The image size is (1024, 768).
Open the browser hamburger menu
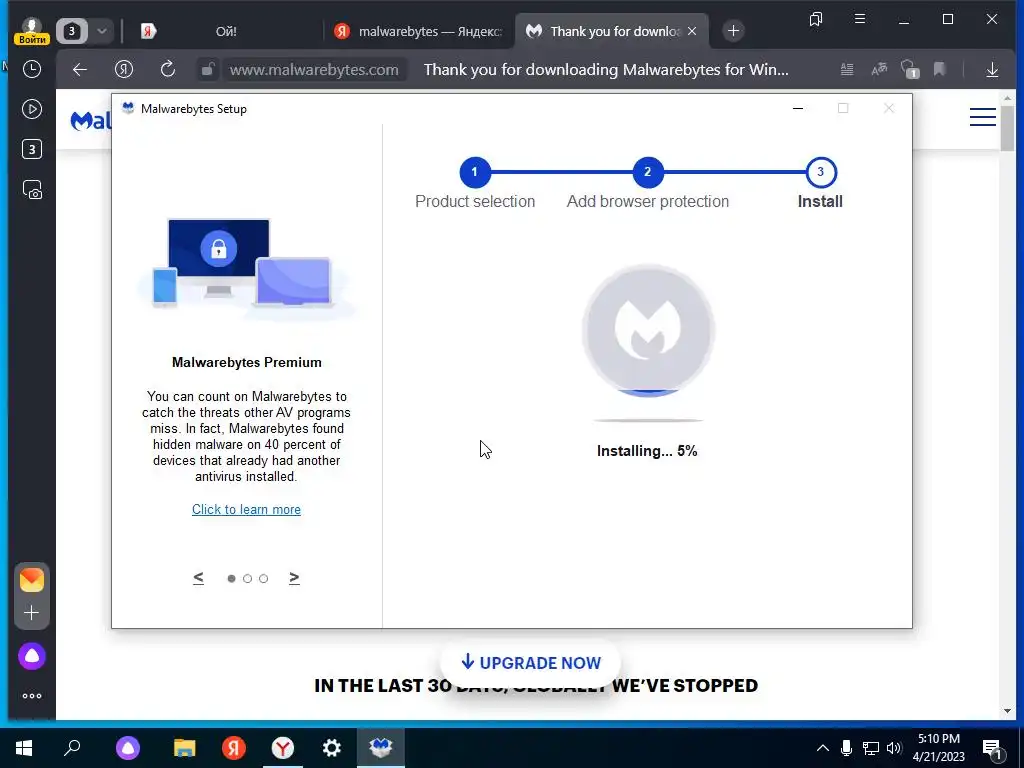(x=860, y=19)
